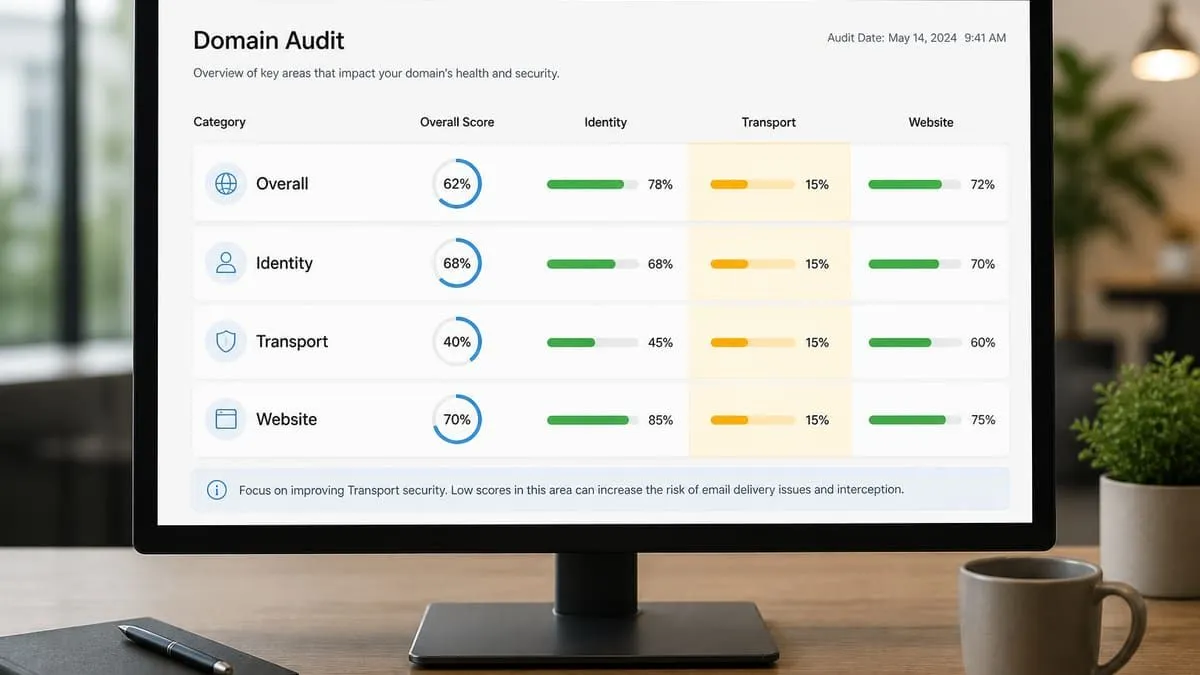Click the Transport progress bar in the Overall row
This screenshot has height=675, width=1200.
753,184
